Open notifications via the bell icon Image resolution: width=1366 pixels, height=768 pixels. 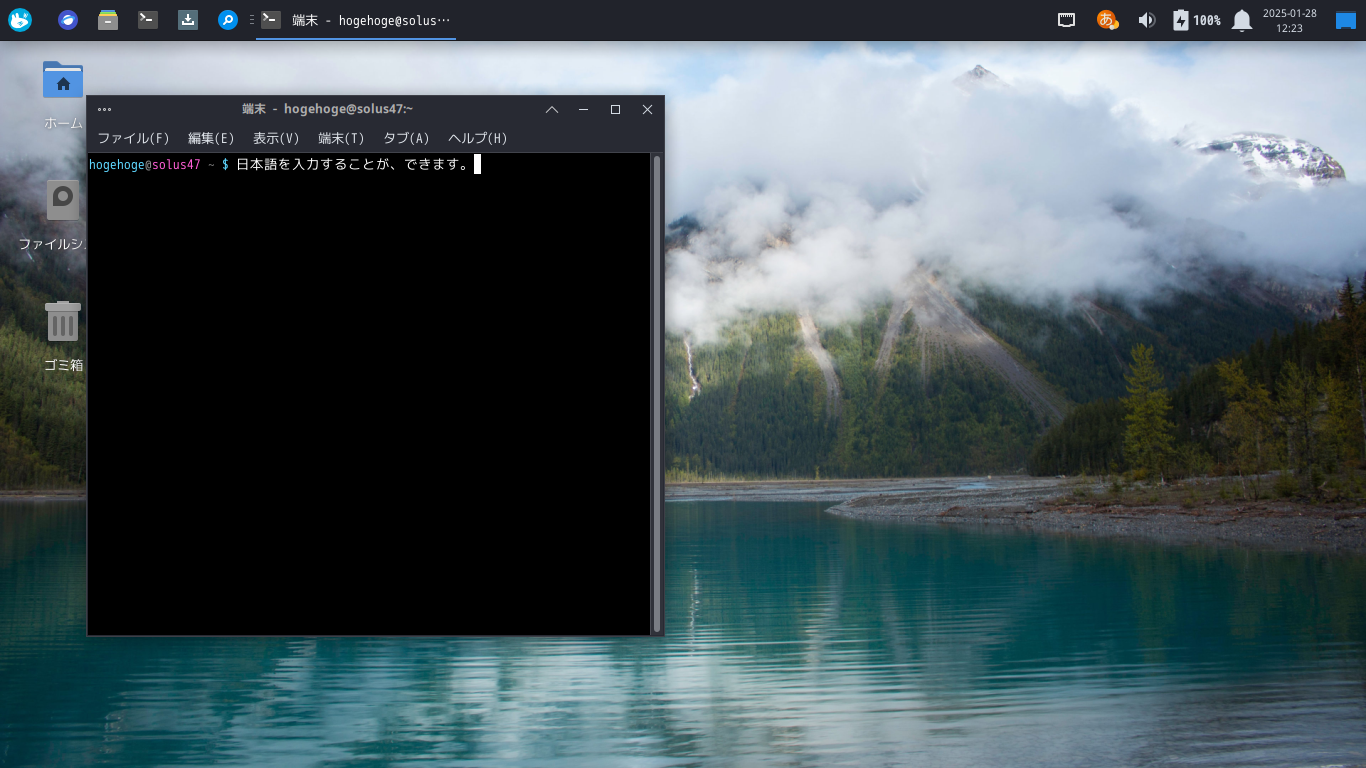[x=1241, y=19]
